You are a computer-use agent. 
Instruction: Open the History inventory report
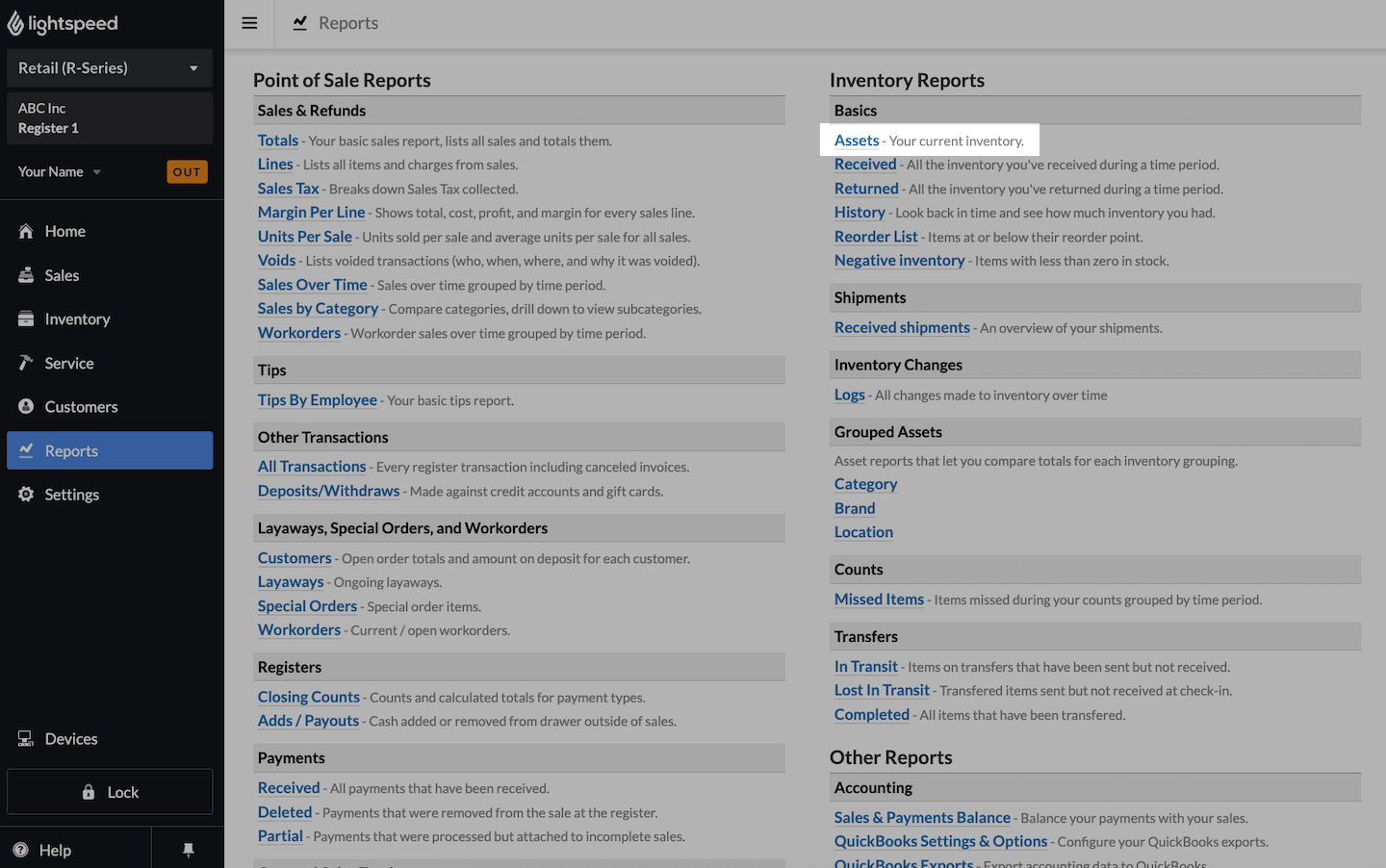coord(860,213)
